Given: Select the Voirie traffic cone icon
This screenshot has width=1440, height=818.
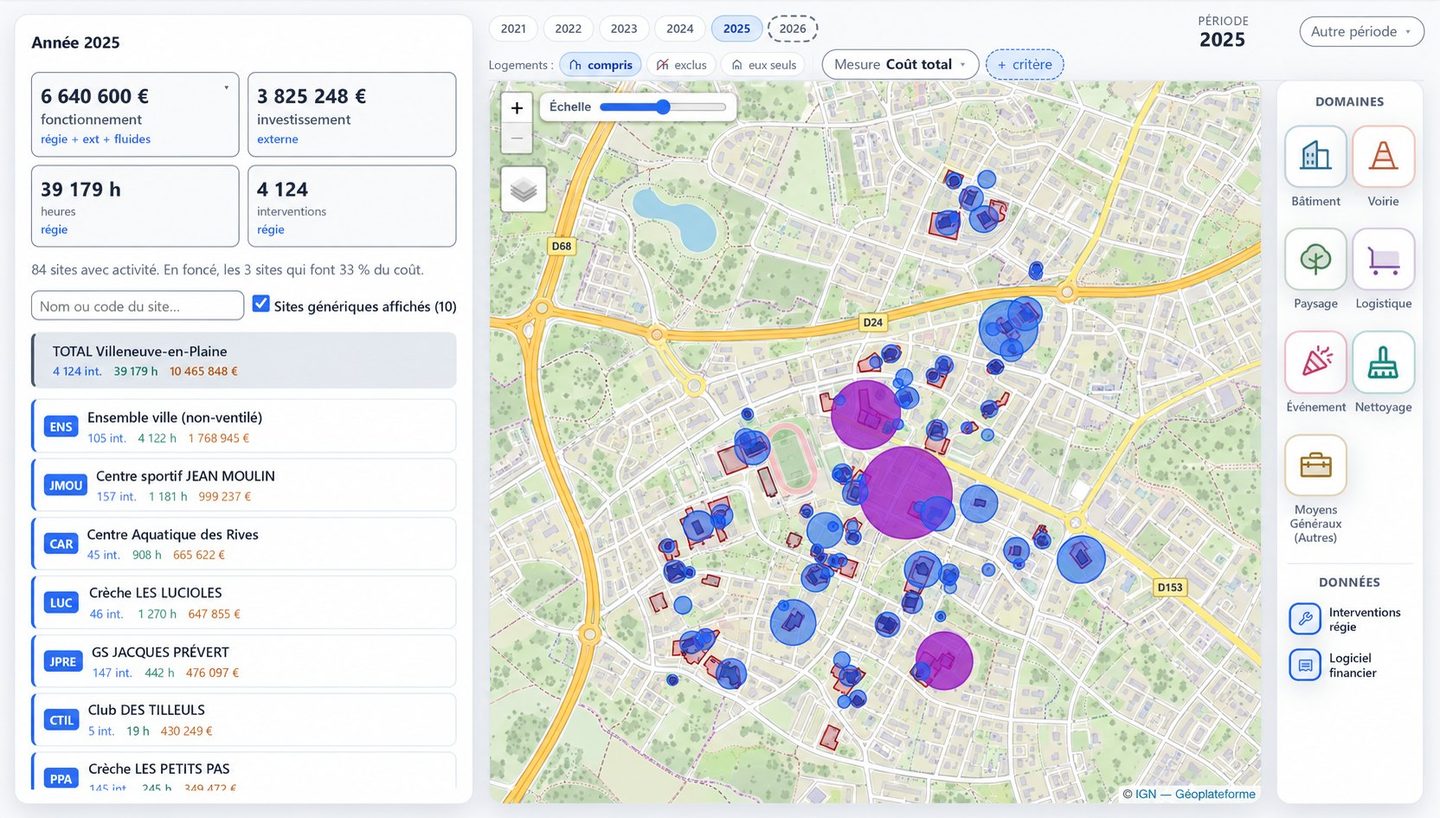Looking at the screenshot, I should click(x=1383, y=156).
